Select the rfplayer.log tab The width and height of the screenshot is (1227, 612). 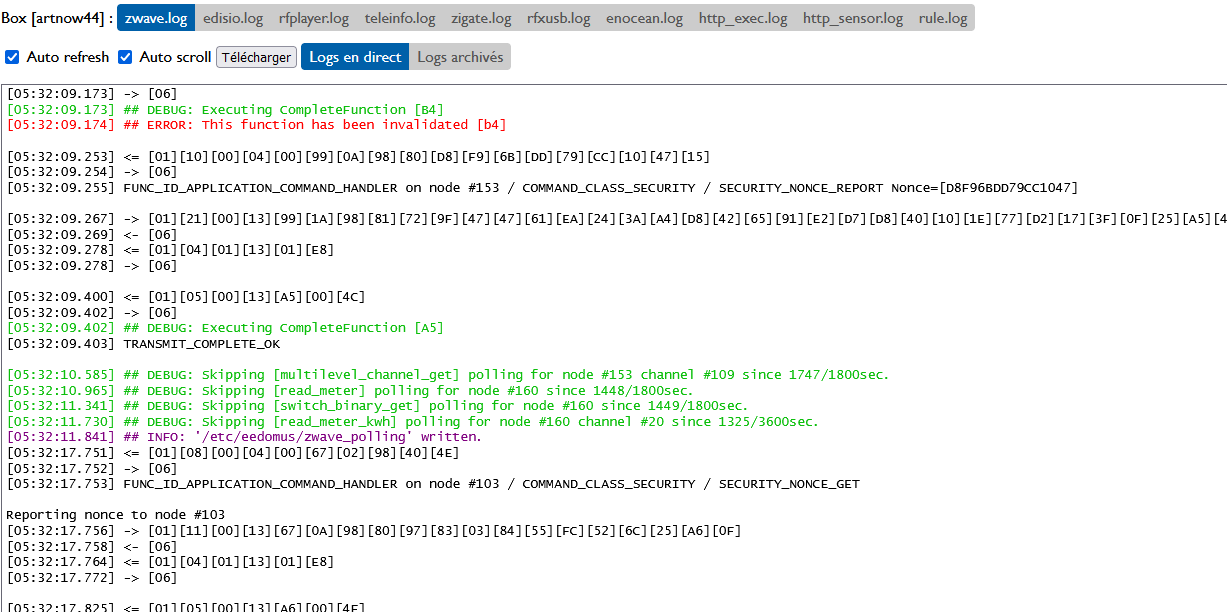point(314,18)
